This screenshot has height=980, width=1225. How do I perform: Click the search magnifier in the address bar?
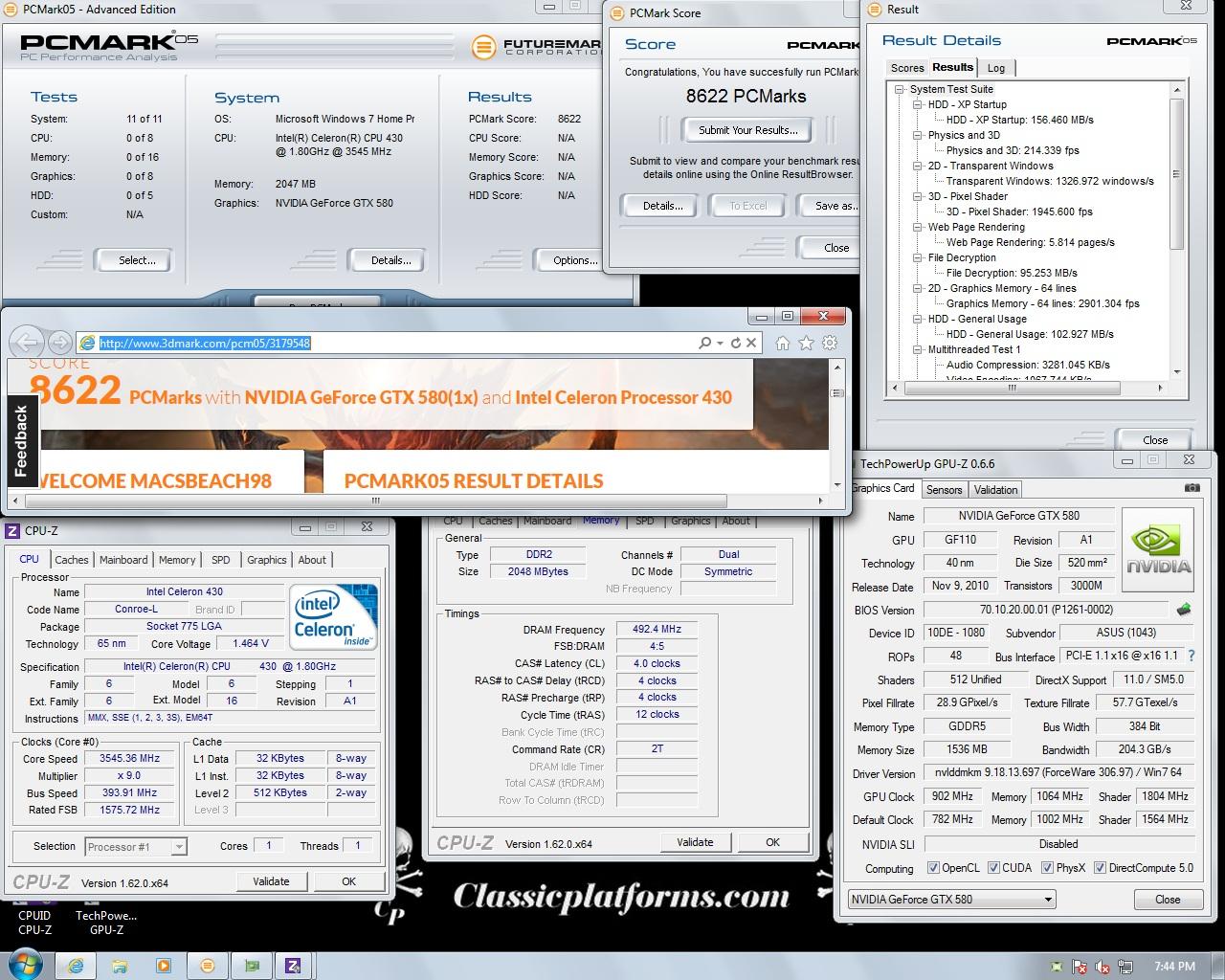coord(705,343)
